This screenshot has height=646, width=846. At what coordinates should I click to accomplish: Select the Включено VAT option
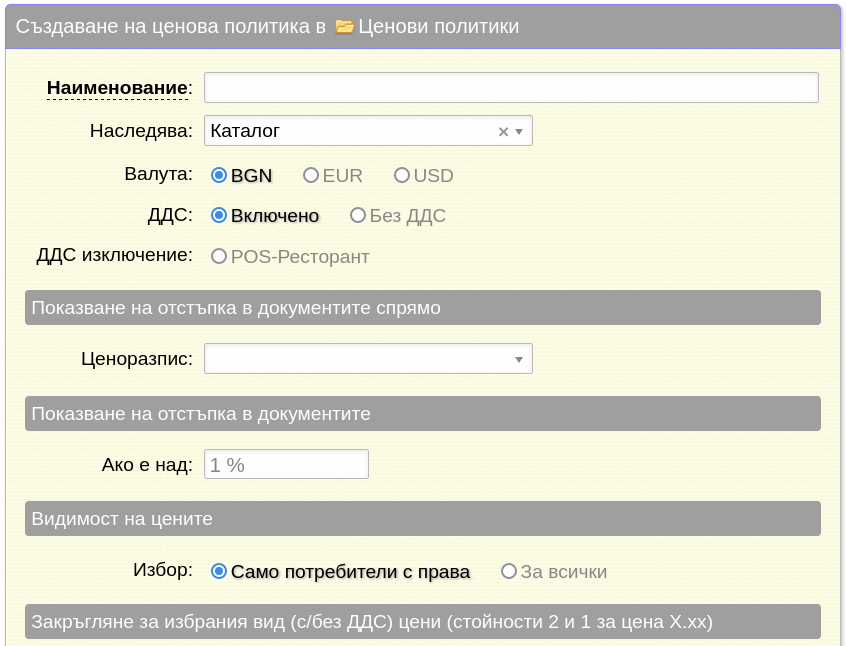pos(219,216)
